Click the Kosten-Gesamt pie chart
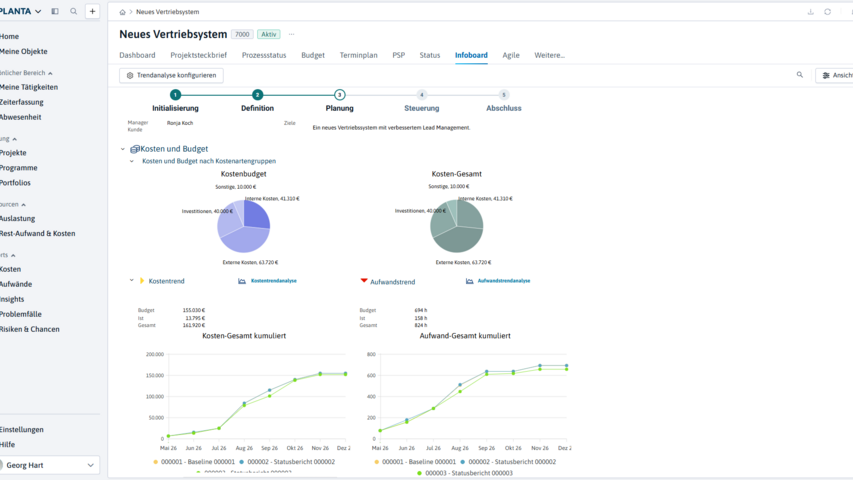Screen dimensions: 853x480 [x=456, y=226]
